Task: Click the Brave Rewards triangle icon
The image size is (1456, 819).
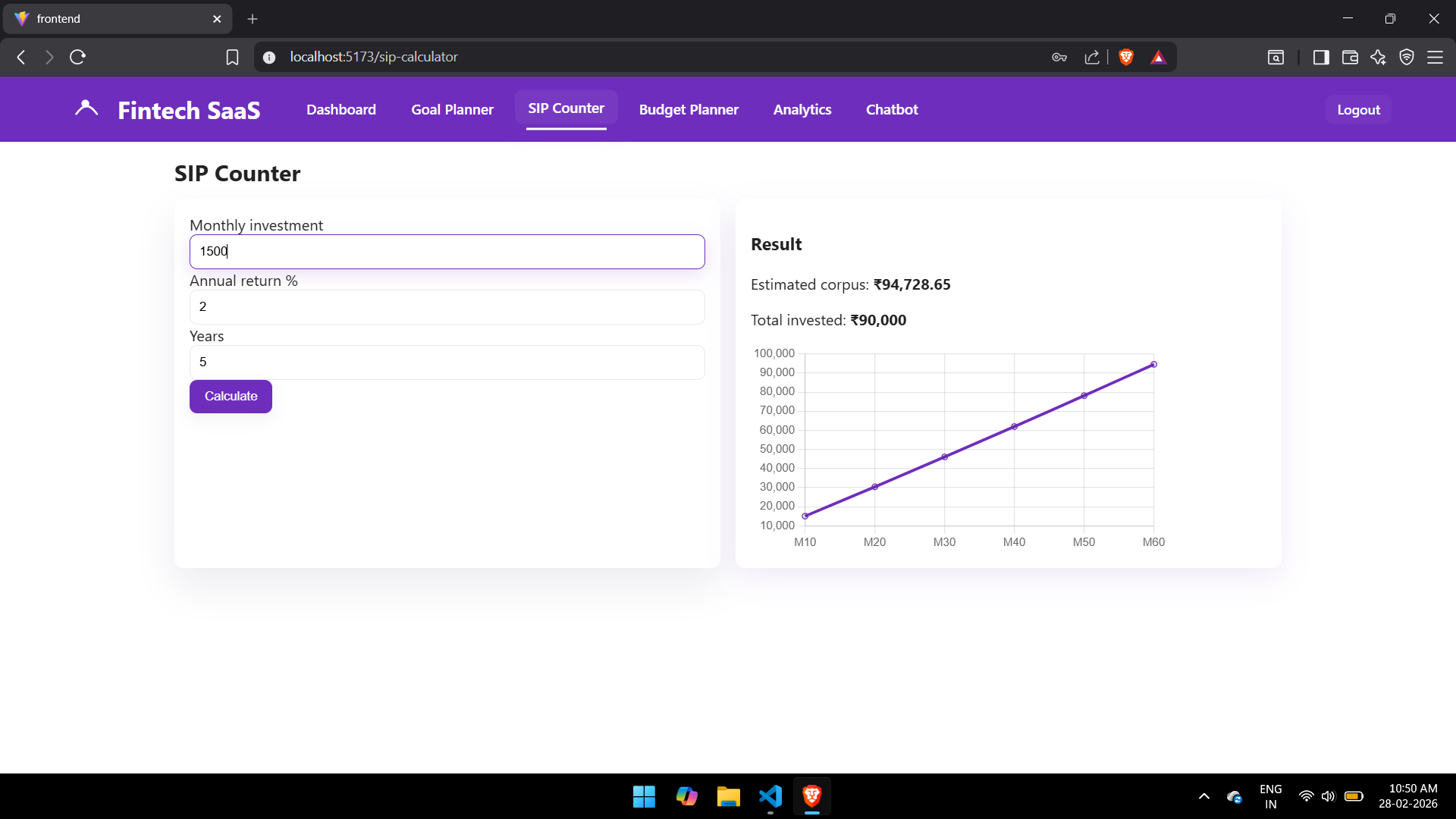Action: 1158,57
